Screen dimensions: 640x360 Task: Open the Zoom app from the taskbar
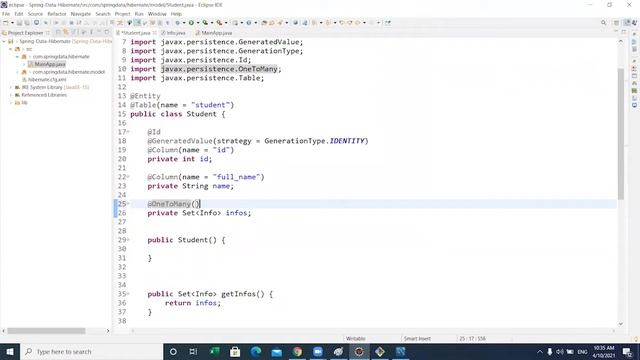[318, 351]
